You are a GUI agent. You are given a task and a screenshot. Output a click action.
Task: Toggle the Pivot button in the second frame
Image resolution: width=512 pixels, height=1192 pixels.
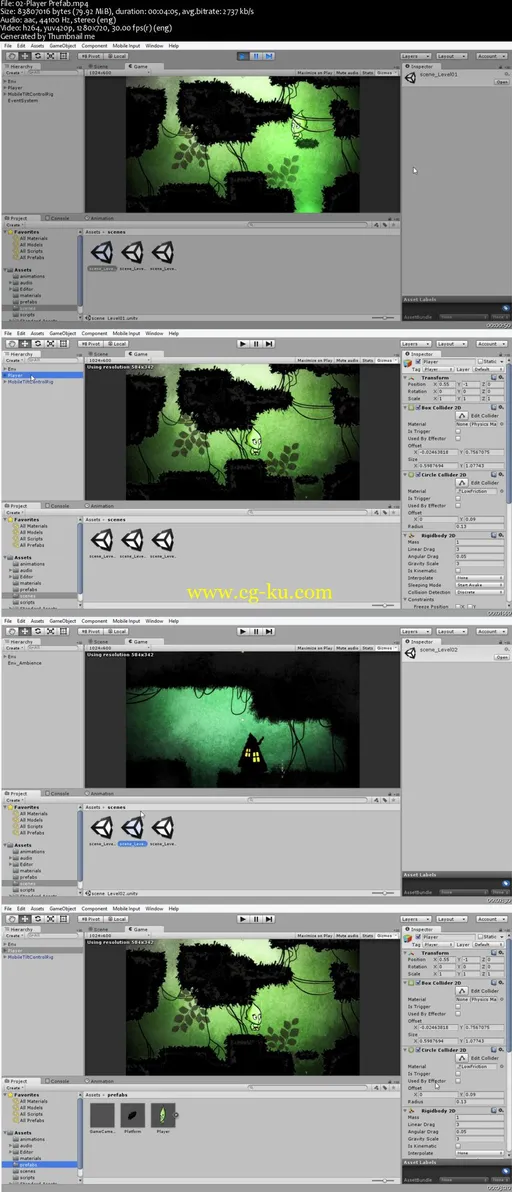pos(91,344)
